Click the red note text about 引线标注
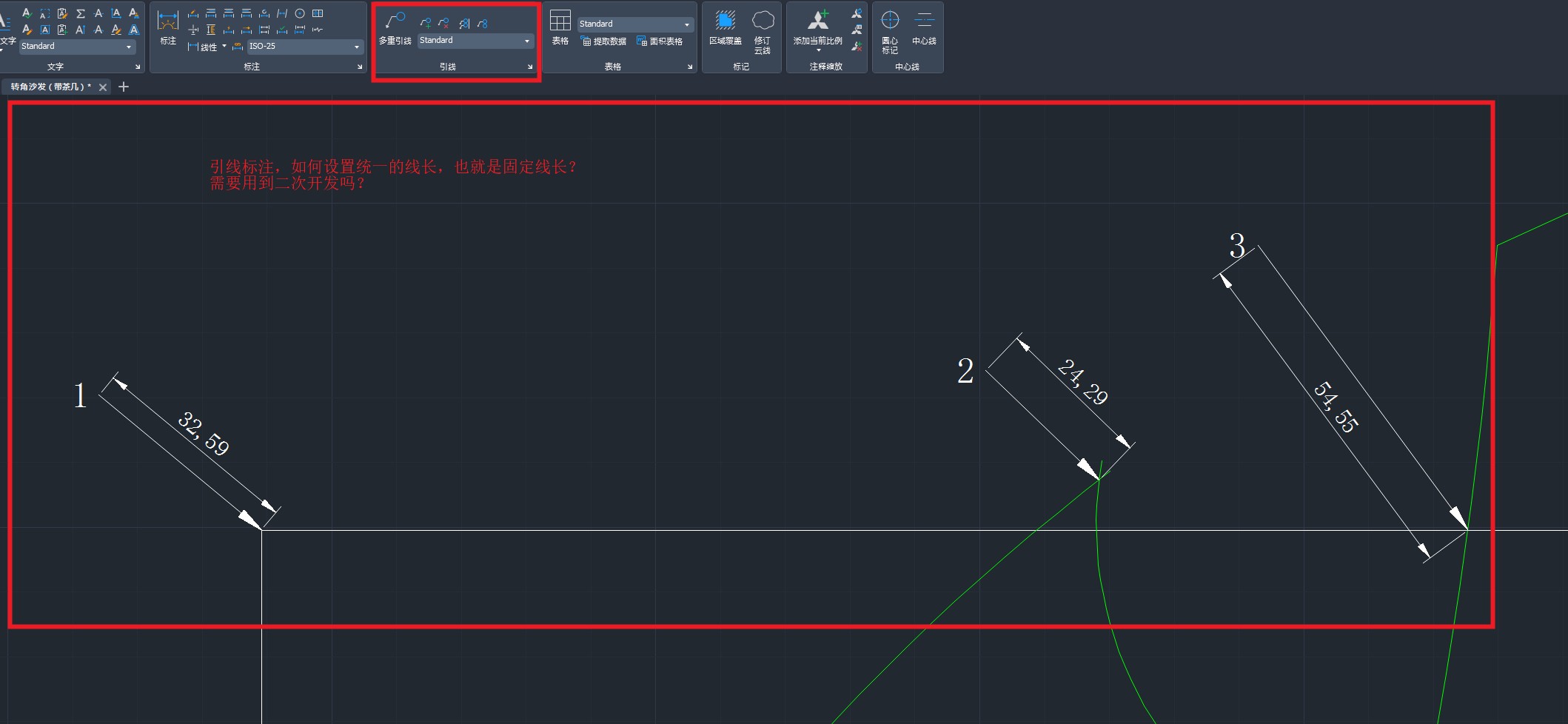 393,175
